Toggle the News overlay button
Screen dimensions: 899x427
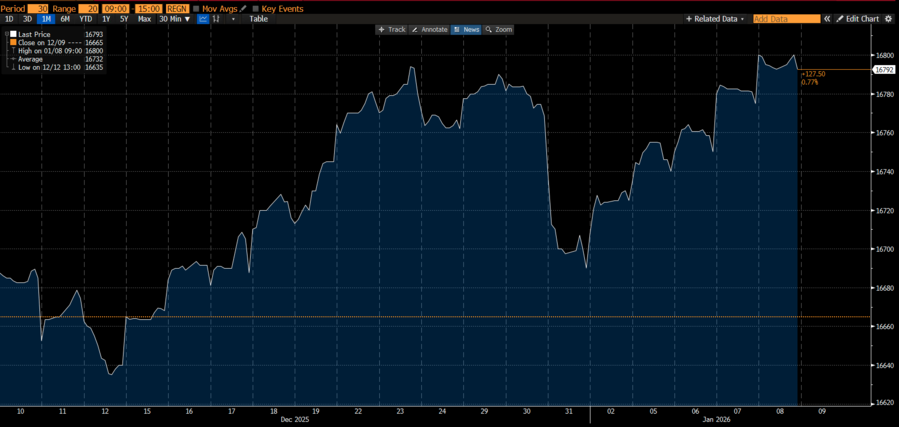tap(466, 30)
